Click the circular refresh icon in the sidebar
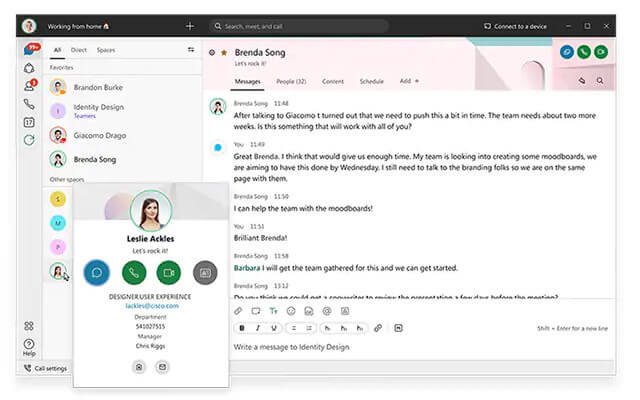This screenshot has width=640, height=400. pos(29,140)
